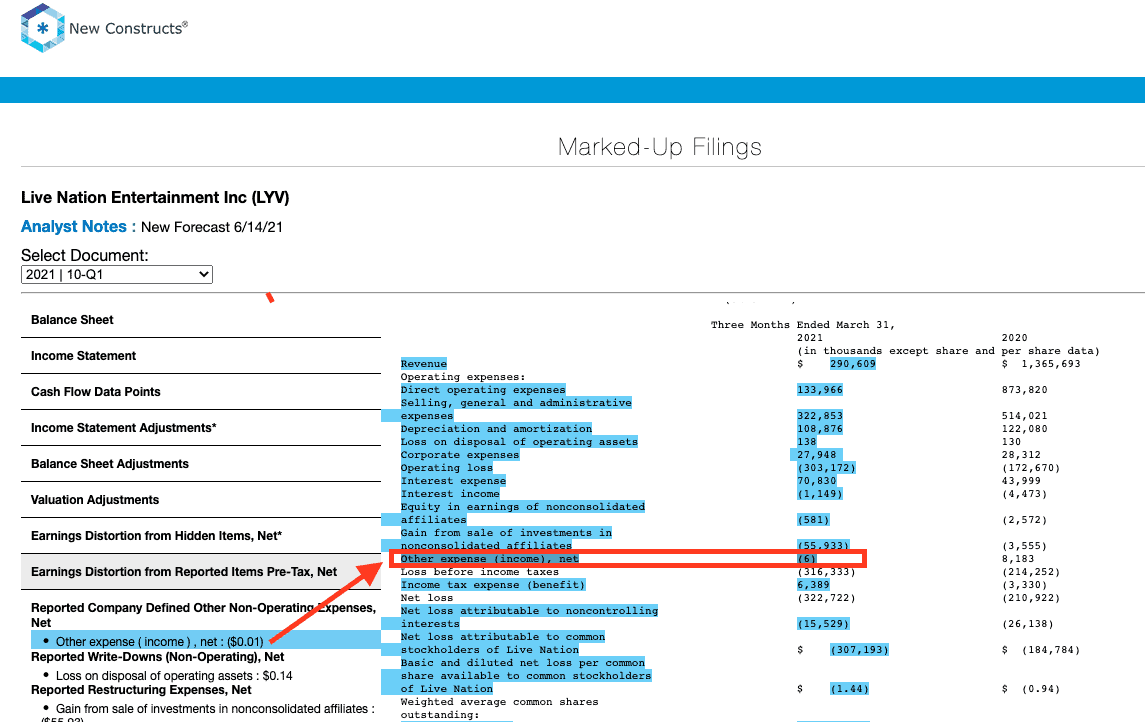
Task: Click the 70,830 value
Action: pyautogui.click(x=816, y=481)
